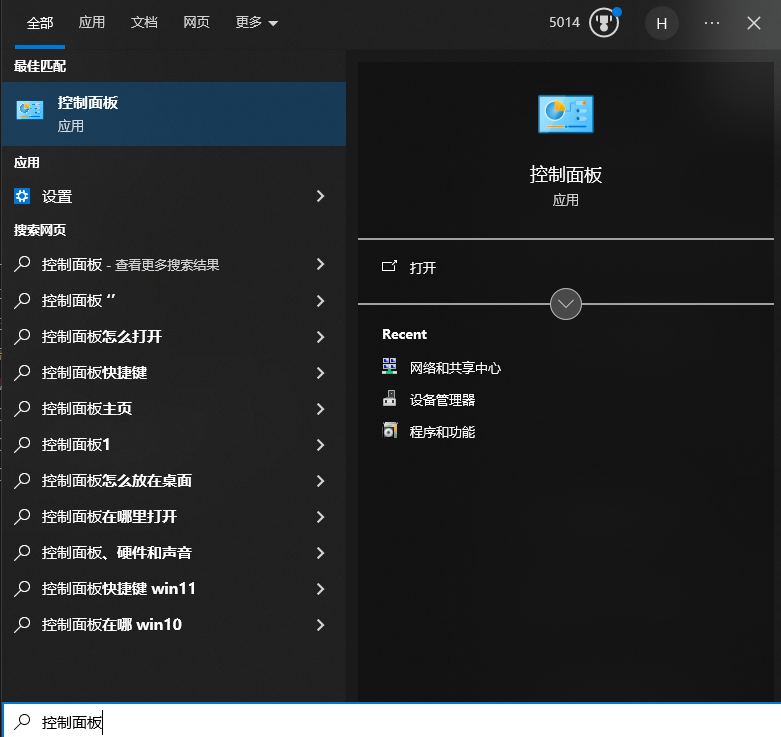781x737 pixels.
Task: Open 程序和功能 from Recent list
Action: coord(442,432)
